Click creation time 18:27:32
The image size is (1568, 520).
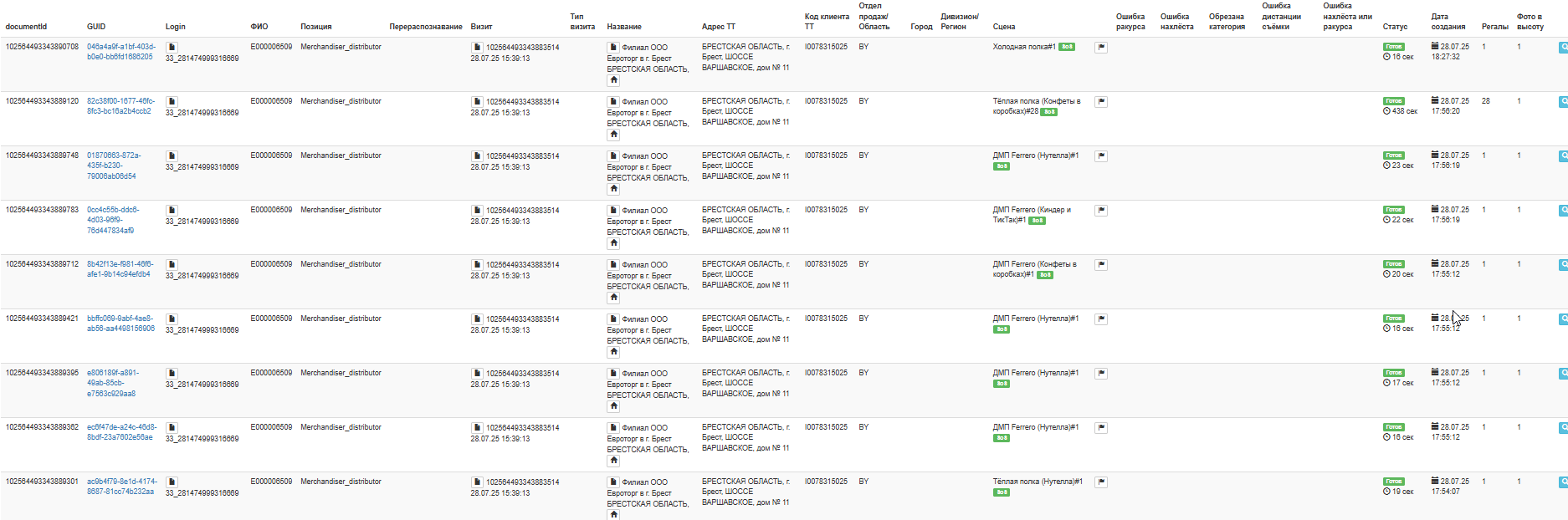[1446, 57]
